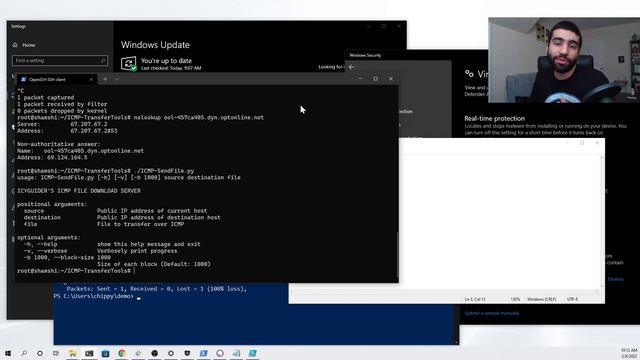
Task: Maximize the Notepad window
Action: click(582, 142)
